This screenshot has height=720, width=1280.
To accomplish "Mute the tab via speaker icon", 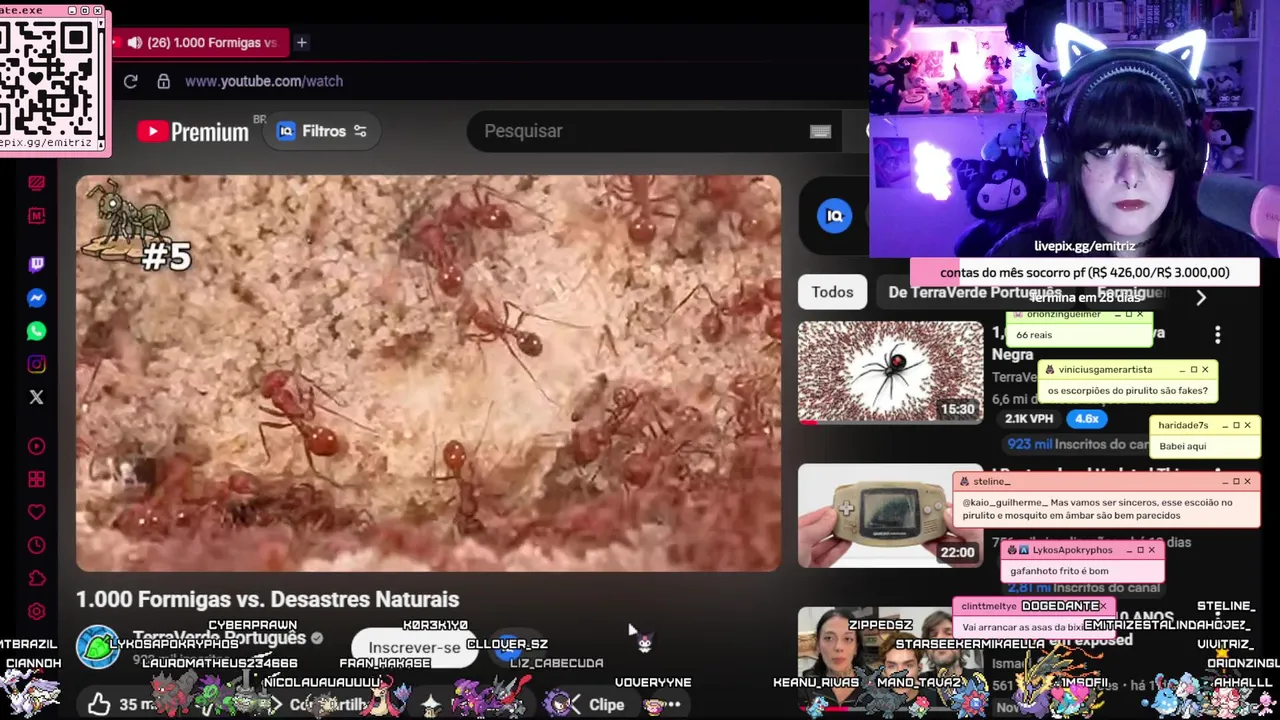I will 134,43.
